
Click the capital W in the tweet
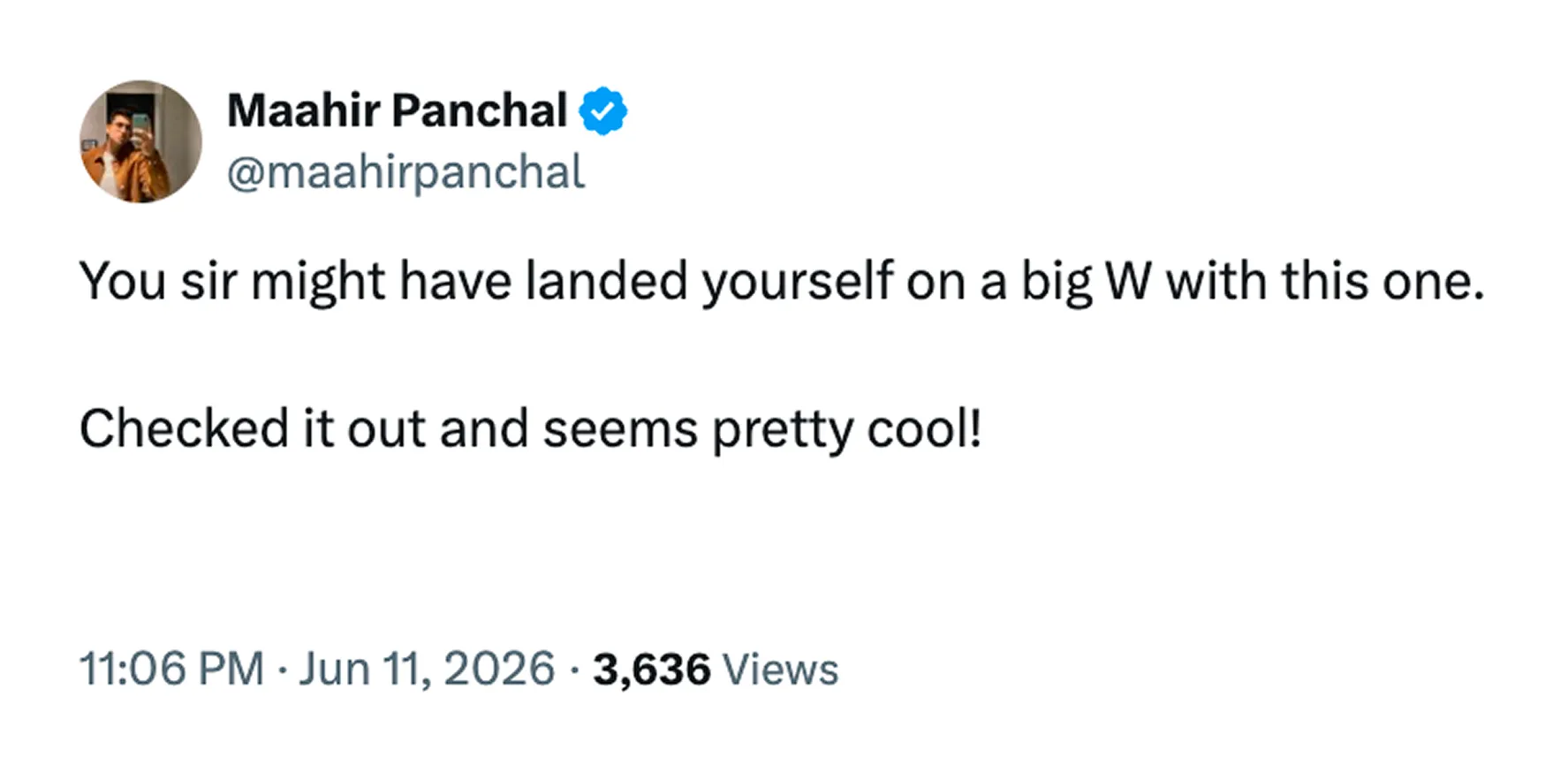(1128, 282)
